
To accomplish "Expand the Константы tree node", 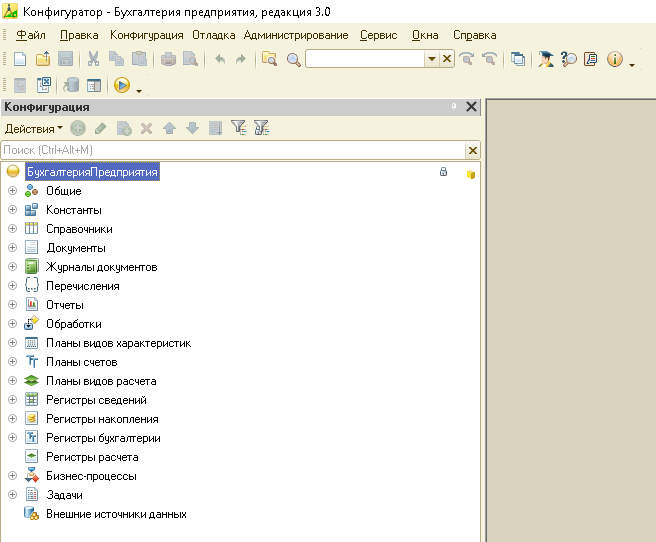I will coord(13,210).
